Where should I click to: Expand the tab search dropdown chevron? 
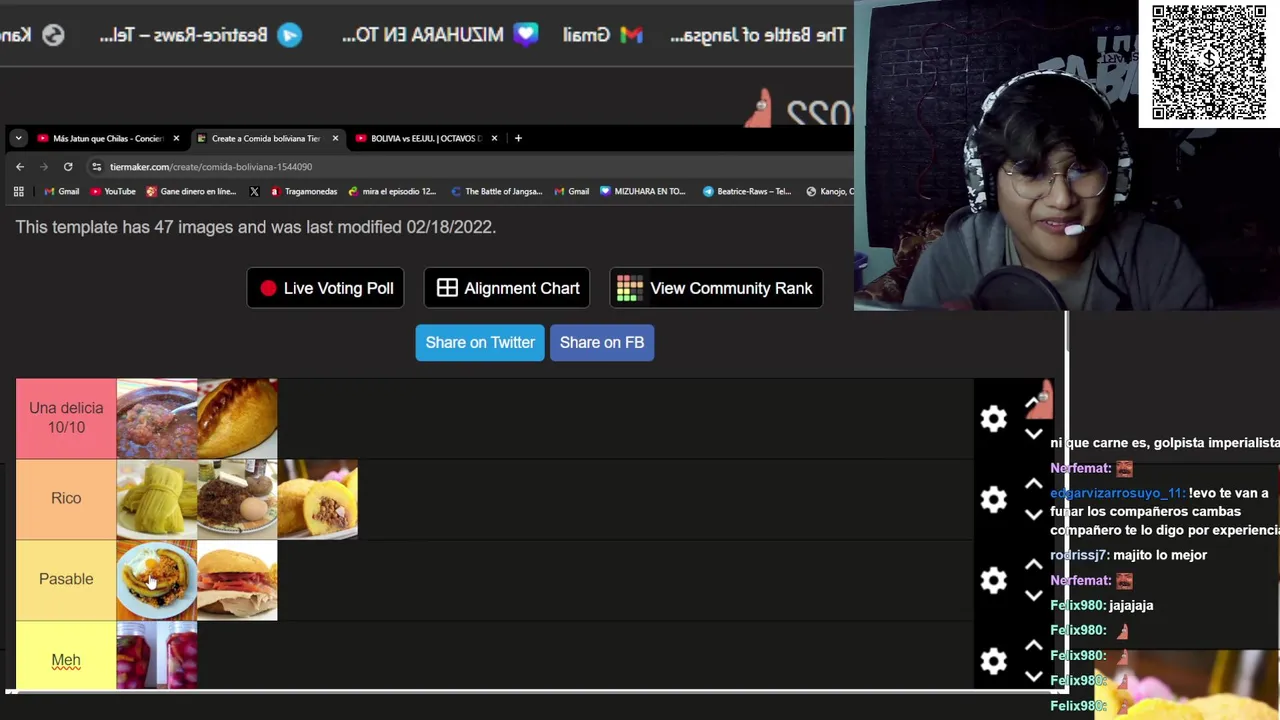(x=18, y=138)
